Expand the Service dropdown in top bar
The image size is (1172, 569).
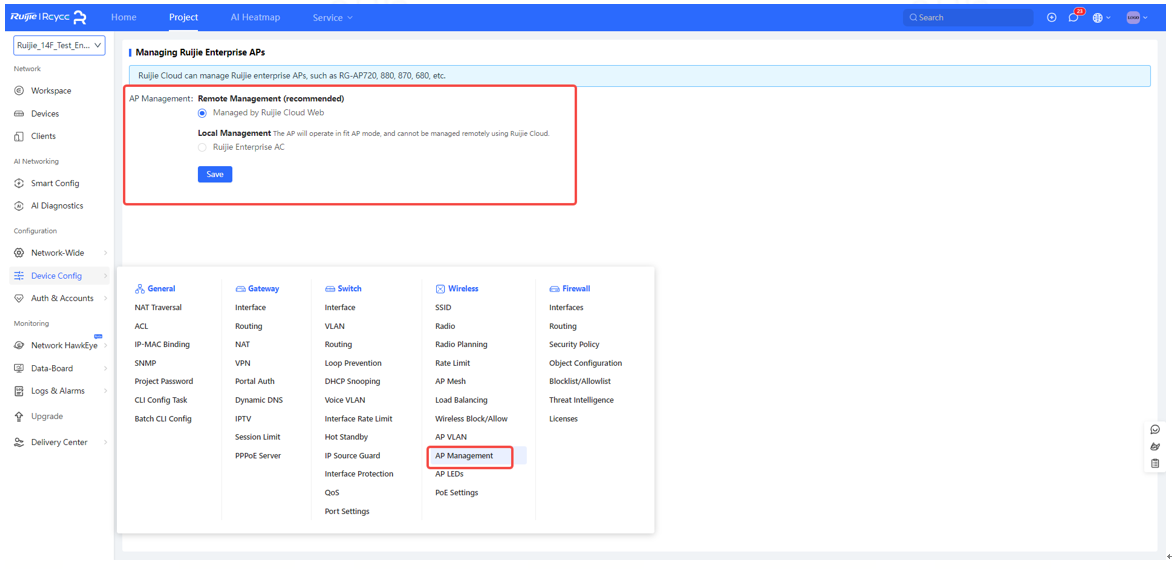click(x=333, y=17)
